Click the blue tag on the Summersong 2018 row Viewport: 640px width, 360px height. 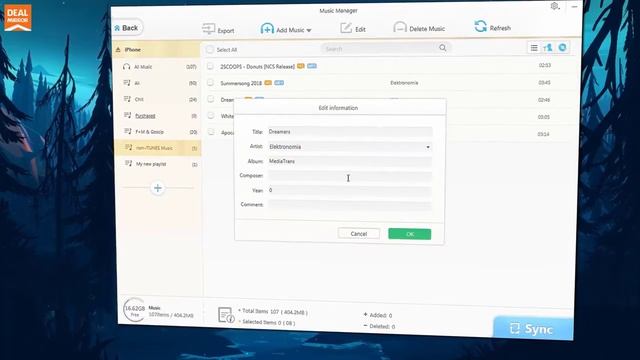[279, 82]
